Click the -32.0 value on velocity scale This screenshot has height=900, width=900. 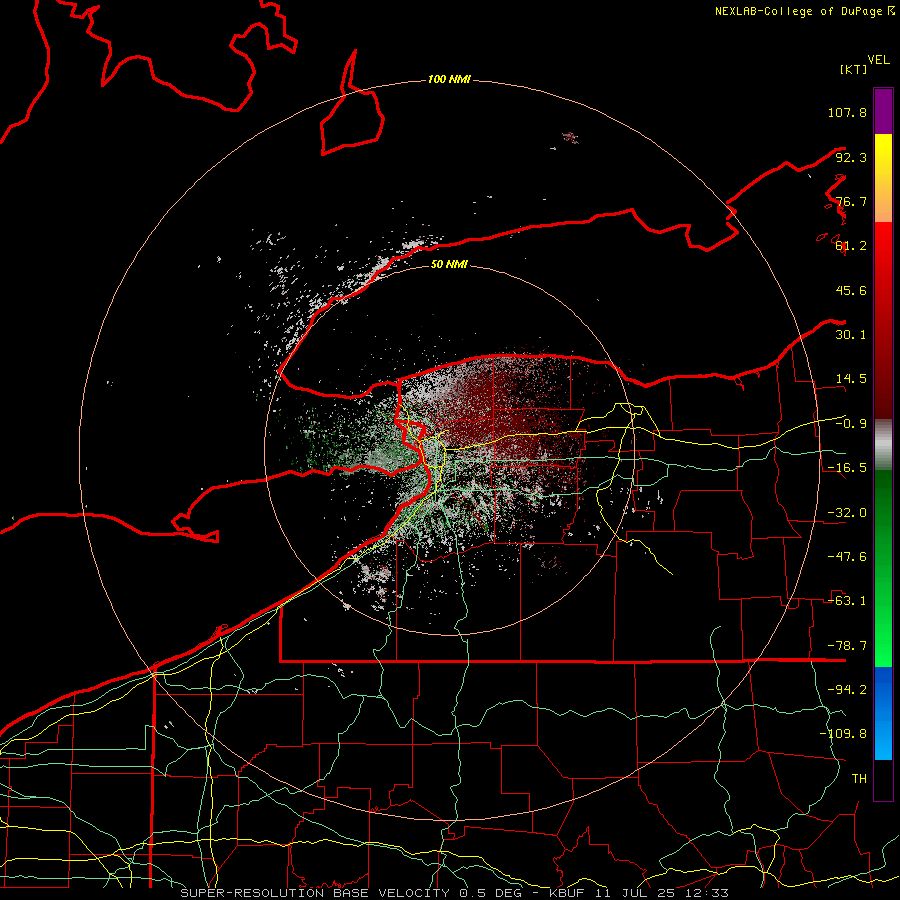pyautogui.click(x=847, y=513)
